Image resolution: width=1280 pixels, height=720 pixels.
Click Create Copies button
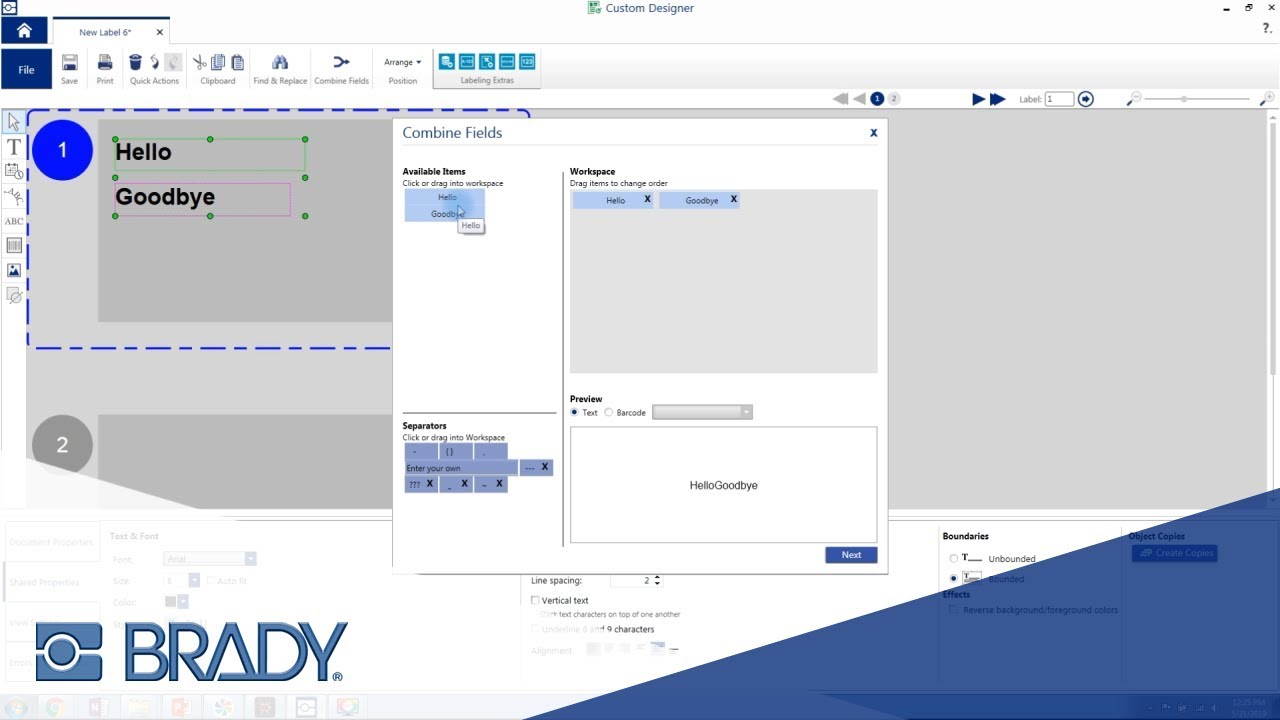(x=1174, y=553)
